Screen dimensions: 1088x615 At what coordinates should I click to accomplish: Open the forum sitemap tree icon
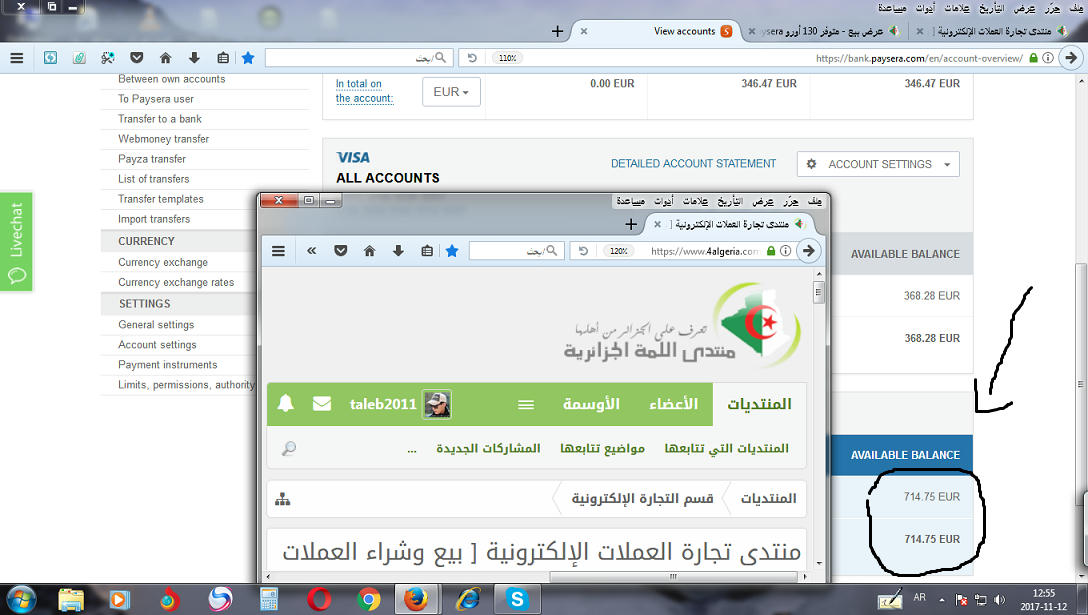coord(284,498)
